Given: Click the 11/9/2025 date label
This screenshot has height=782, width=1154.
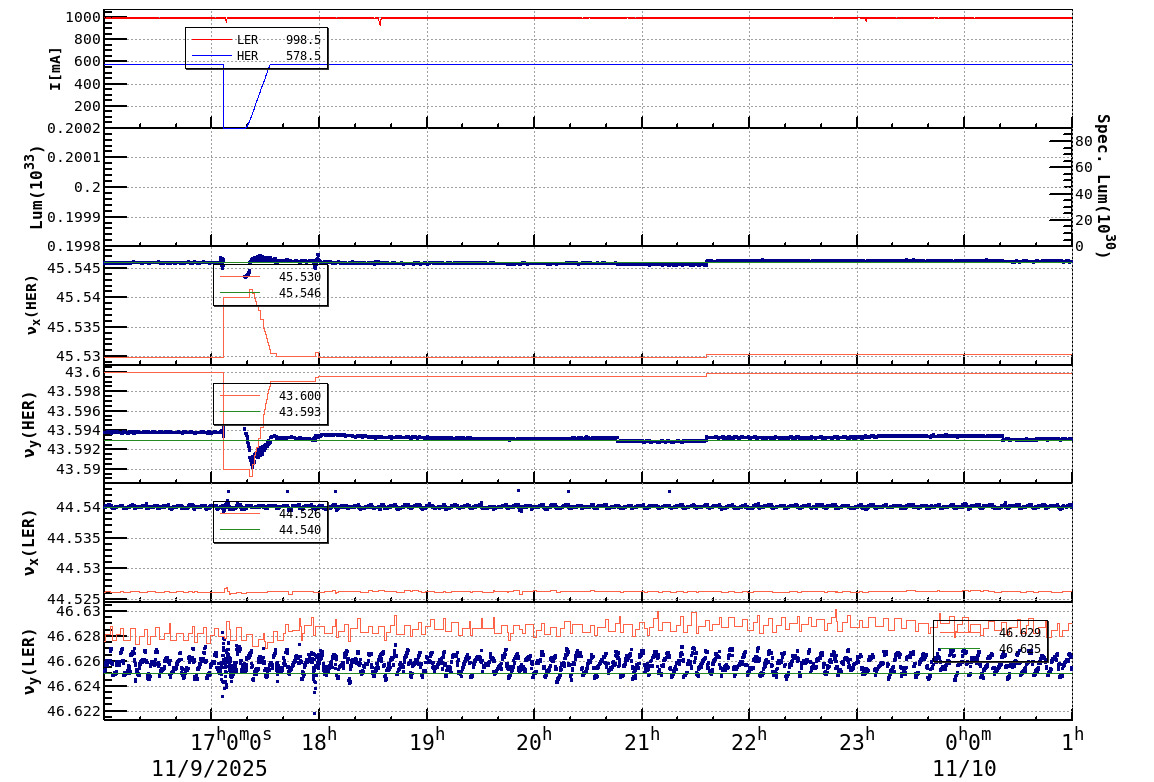Looking at the screenshot, I should [x=210, y=768].
